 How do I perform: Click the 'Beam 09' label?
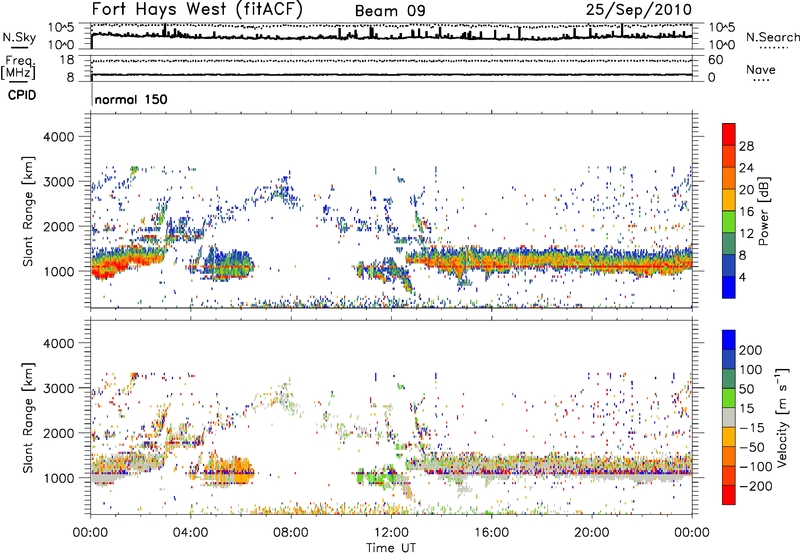pyautogui.click(x=390, y=11)
